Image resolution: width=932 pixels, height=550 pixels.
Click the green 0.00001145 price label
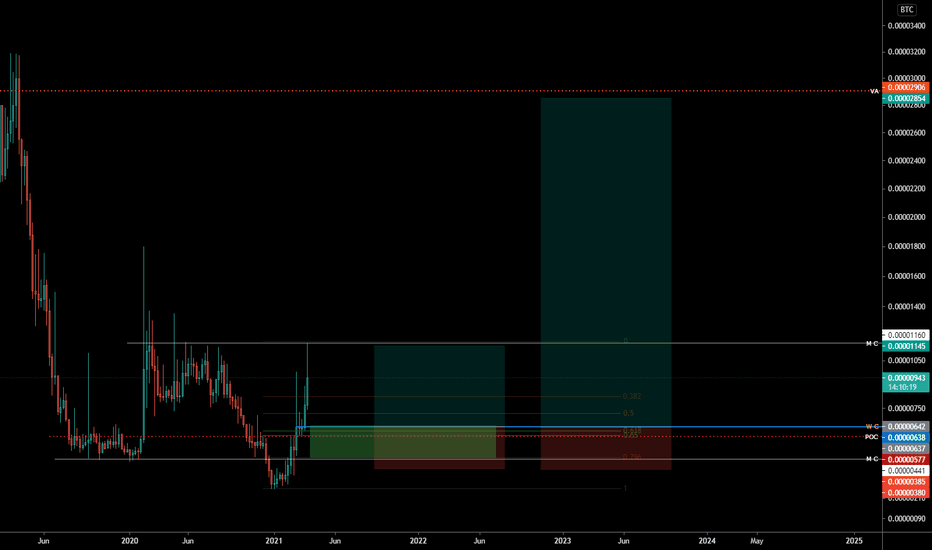tap(906, 346)
